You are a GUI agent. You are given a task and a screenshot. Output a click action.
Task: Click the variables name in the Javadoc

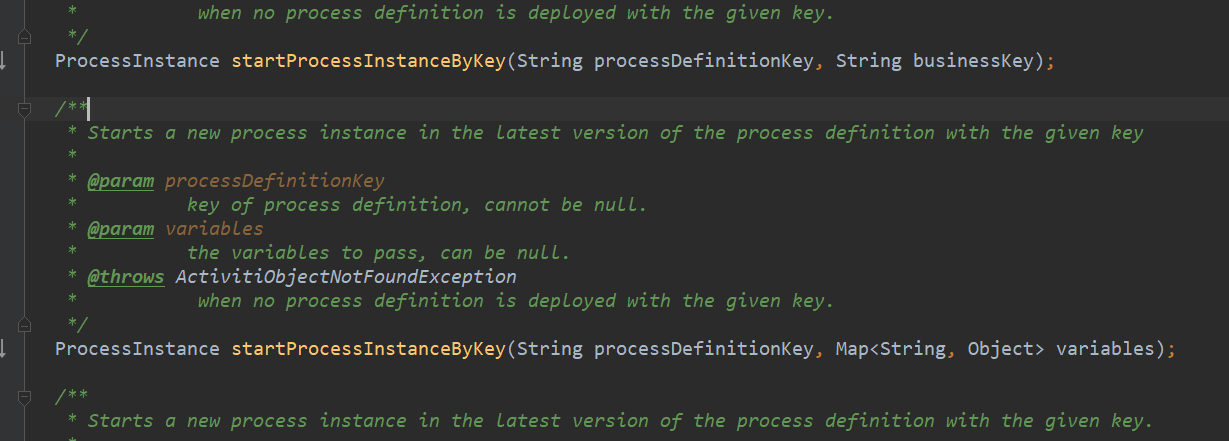pyautogui.click(x=214, y=229)
